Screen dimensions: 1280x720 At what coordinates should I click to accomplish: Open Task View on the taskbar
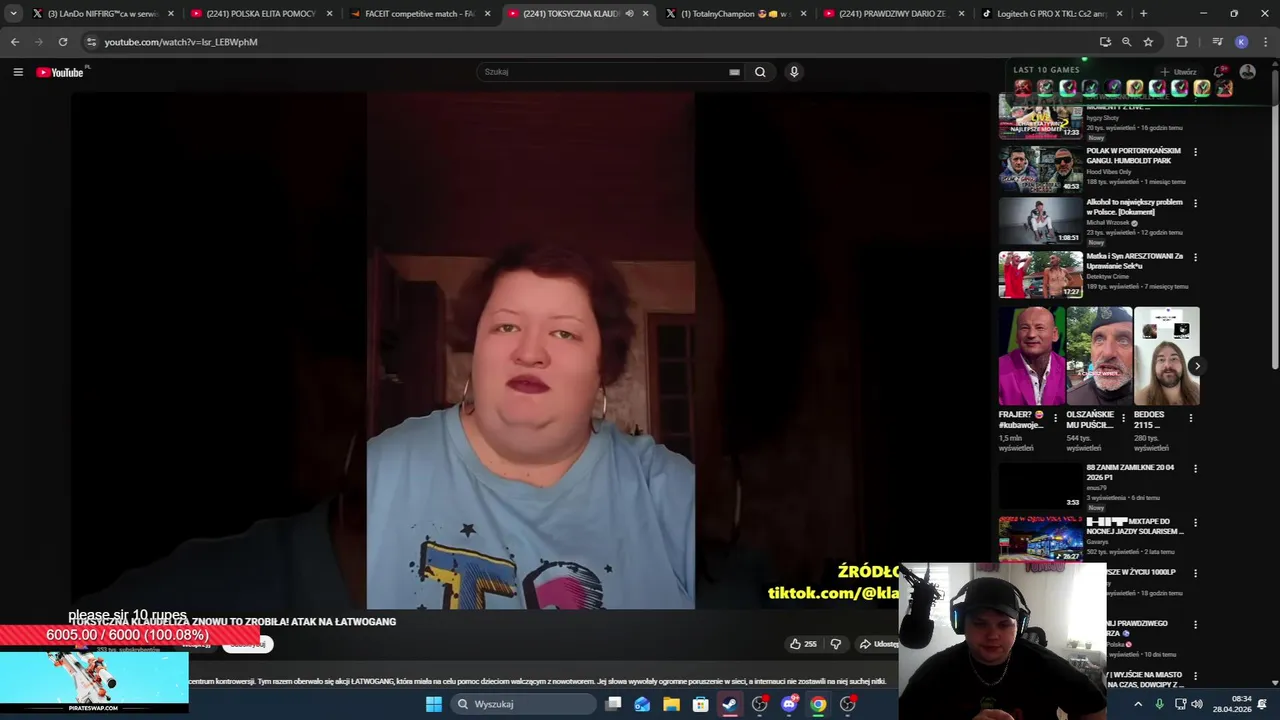click(x=613, y=704)
